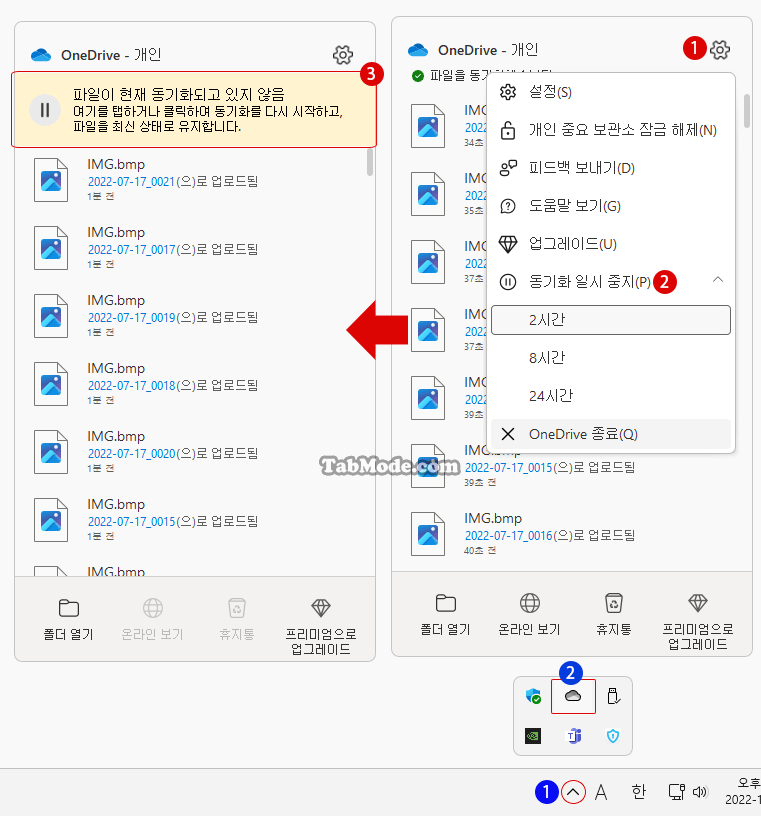Open 설정(S) menu entry
The width and height of the screenshot is (761, 816).
point(611,92)
